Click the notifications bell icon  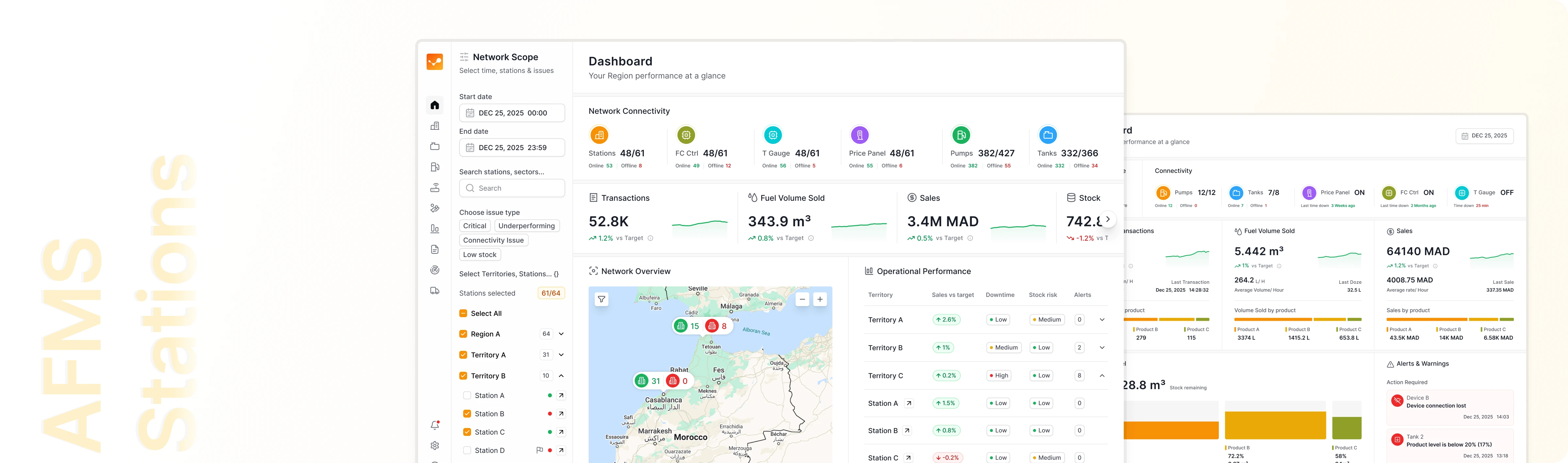(434, 425)
